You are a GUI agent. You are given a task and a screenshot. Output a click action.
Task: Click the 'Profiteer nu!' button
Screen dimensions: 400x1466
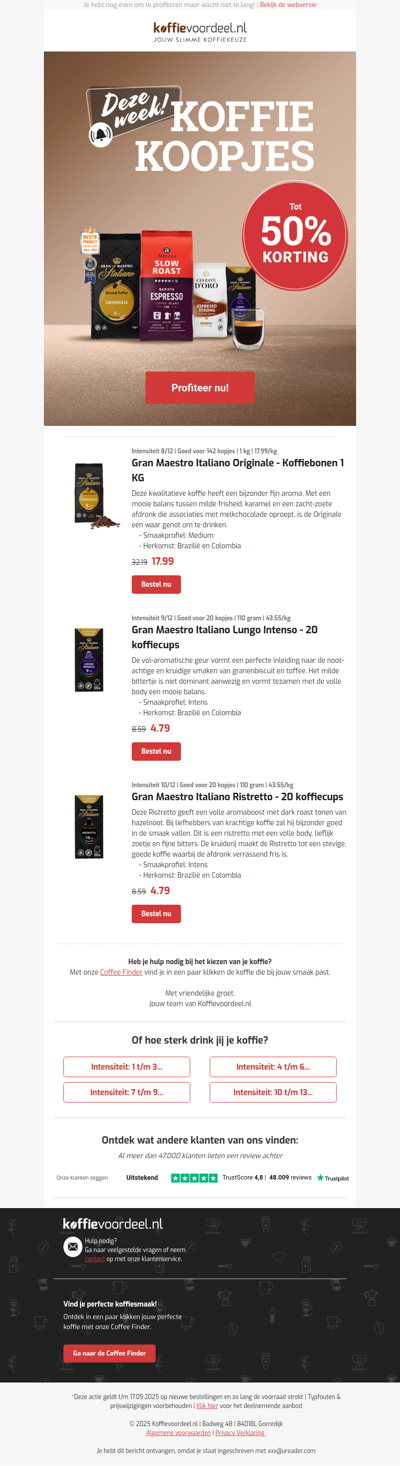tap(200, 387)
